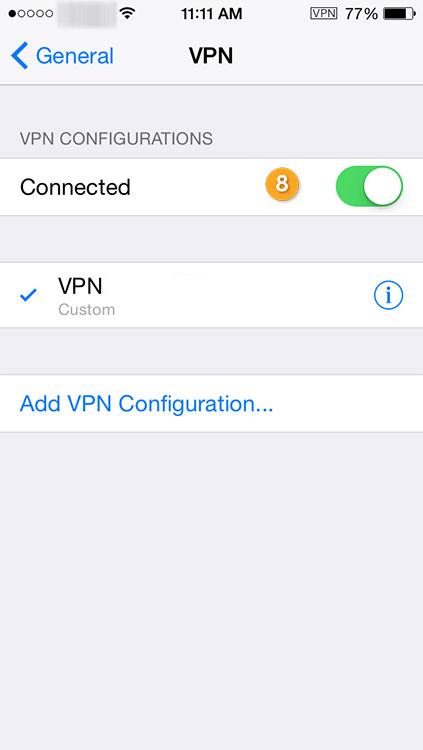This screenshot has width=423, height=750.
Task: Tap the 11:11 AM clock
Action: pos(212,13)
